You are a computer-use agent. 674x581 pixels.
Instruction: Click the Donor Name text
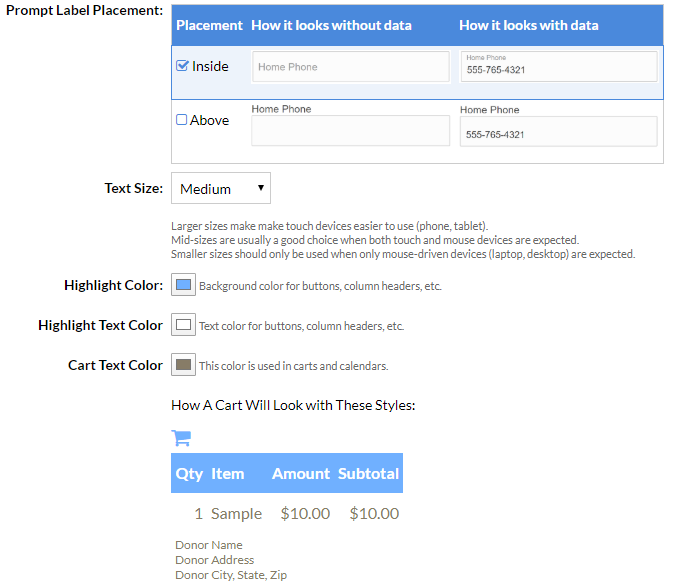[209, 545]
